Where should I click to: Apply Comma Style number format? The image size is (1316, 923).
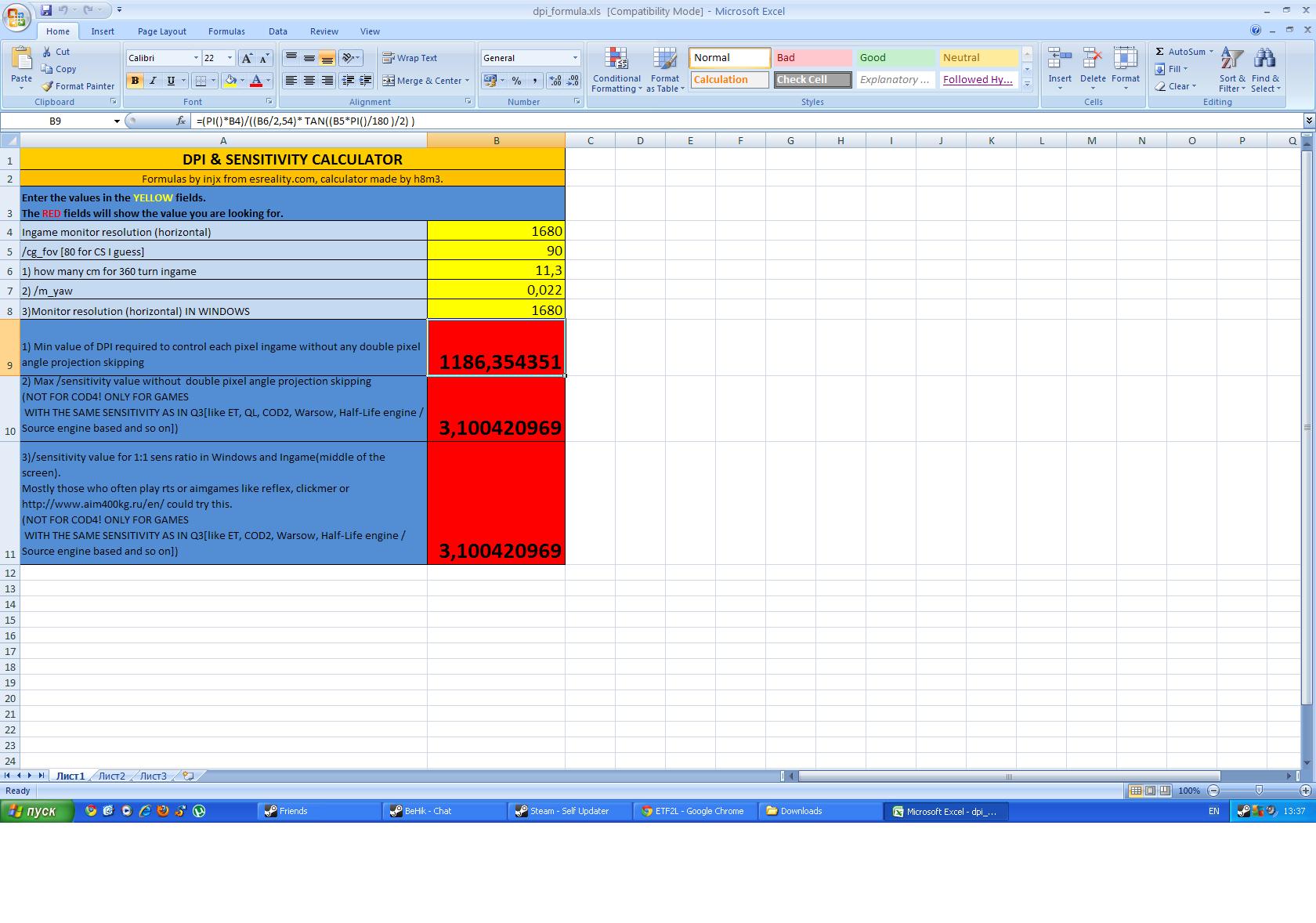(x=534, y=81)
